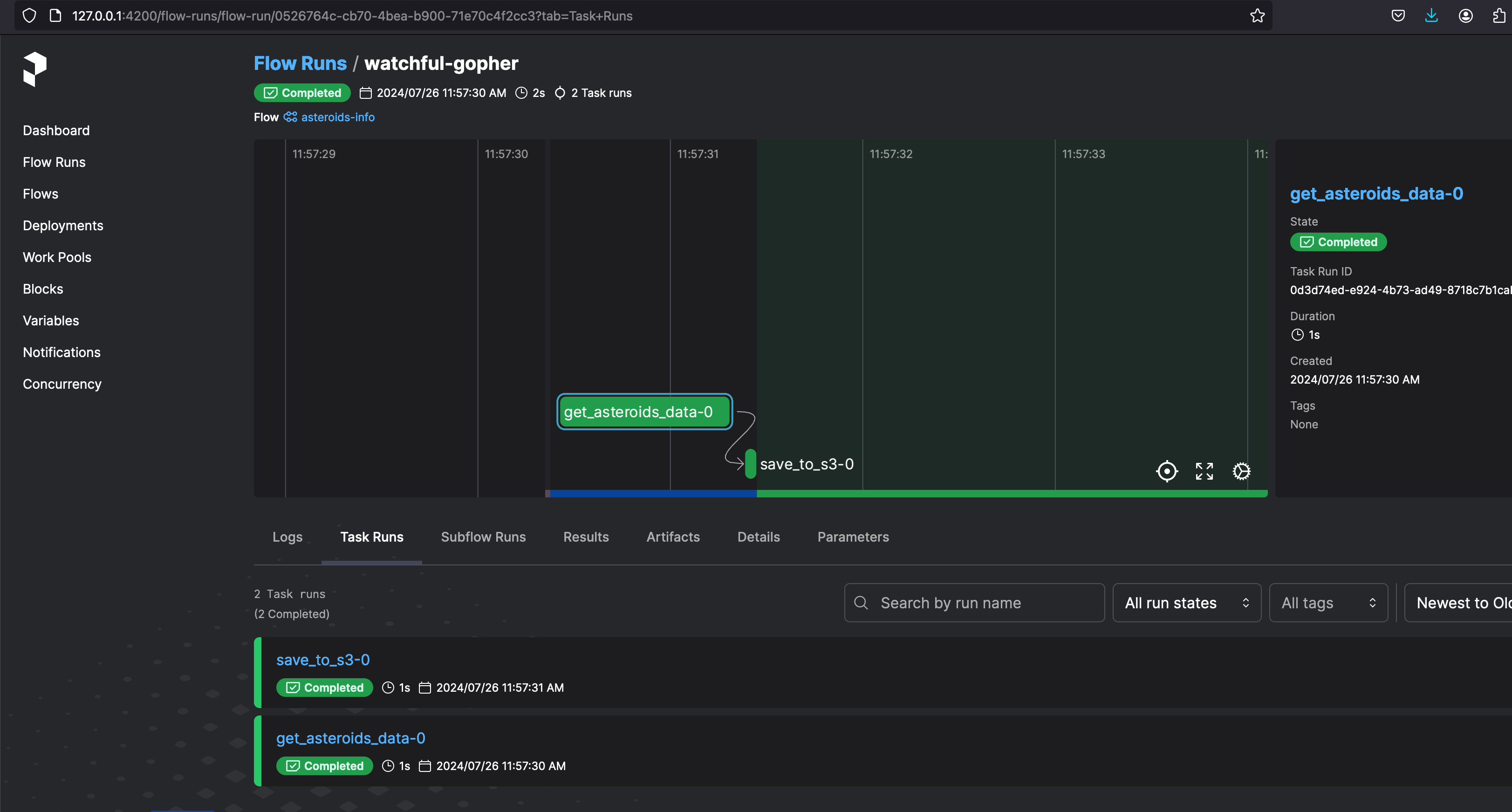
Task: Open timeline graph settings gear
Action: click(x=1241, y=471)
